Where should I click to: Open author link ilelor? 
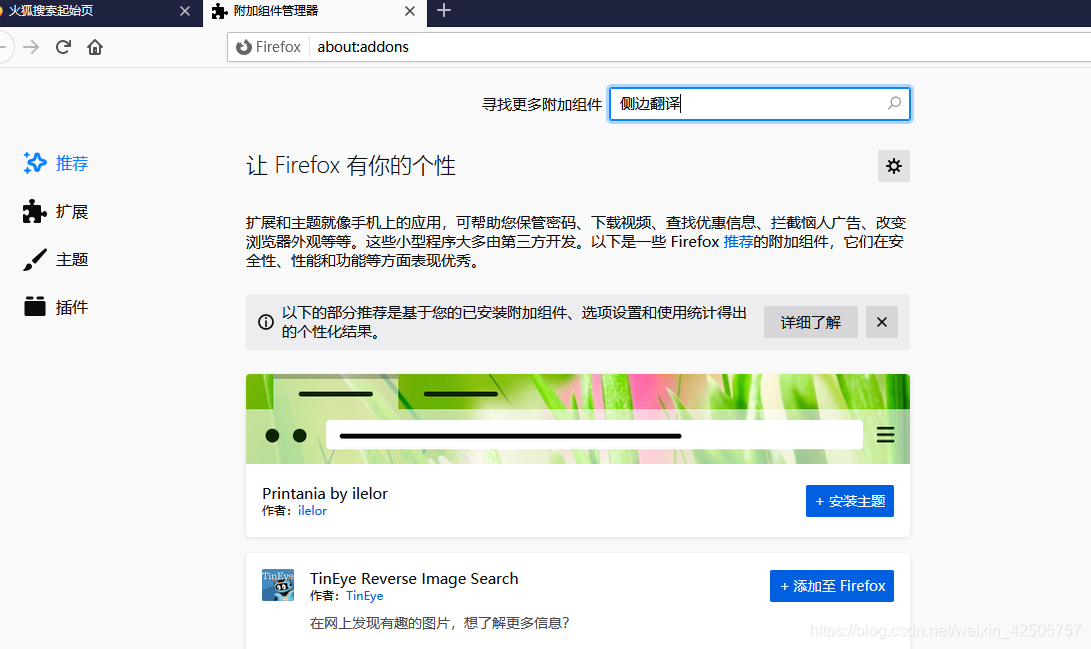tap(312, 511)
